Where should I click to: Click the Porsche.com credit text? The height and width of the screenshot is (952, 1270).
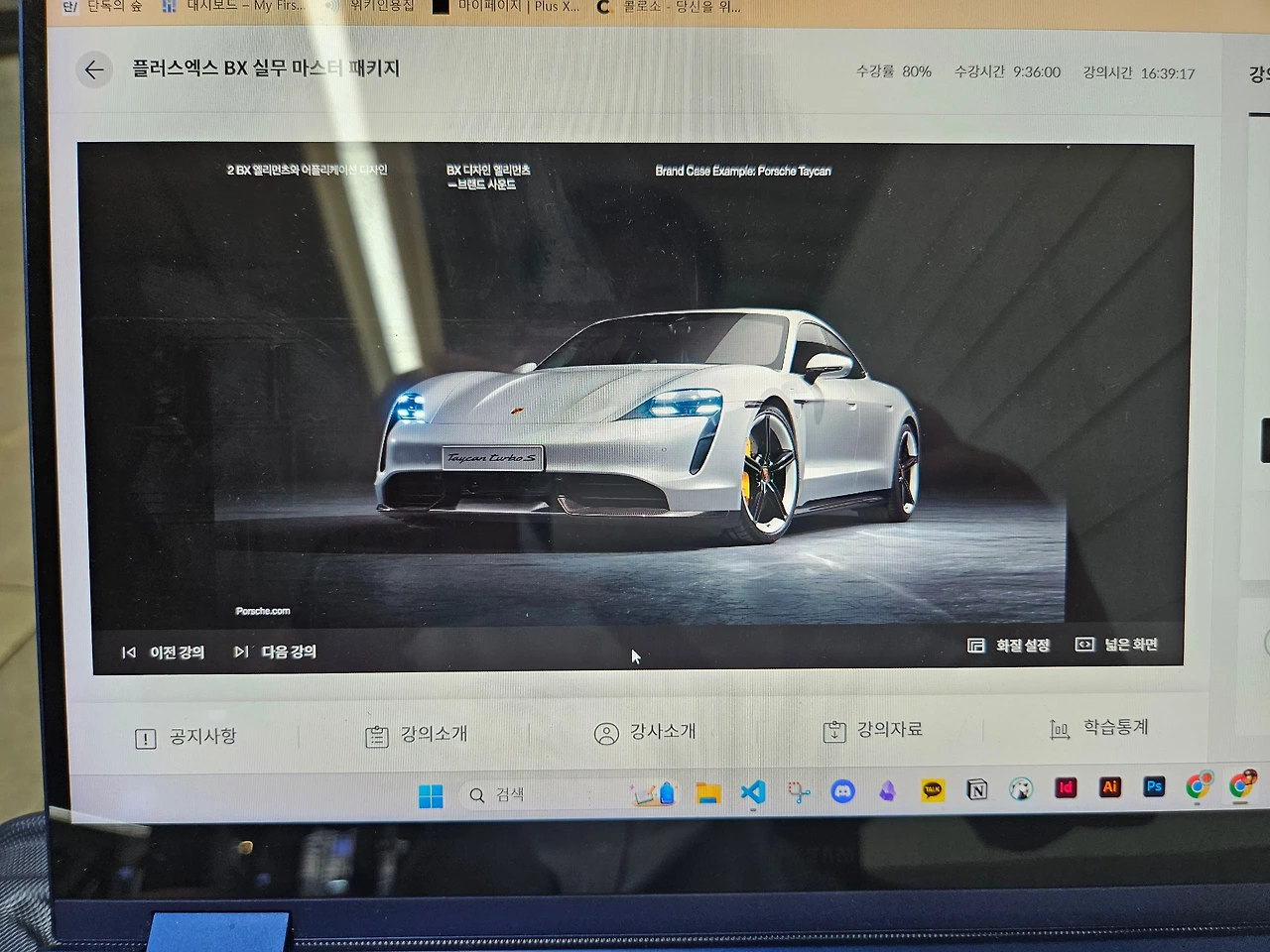tap(263, 611)
